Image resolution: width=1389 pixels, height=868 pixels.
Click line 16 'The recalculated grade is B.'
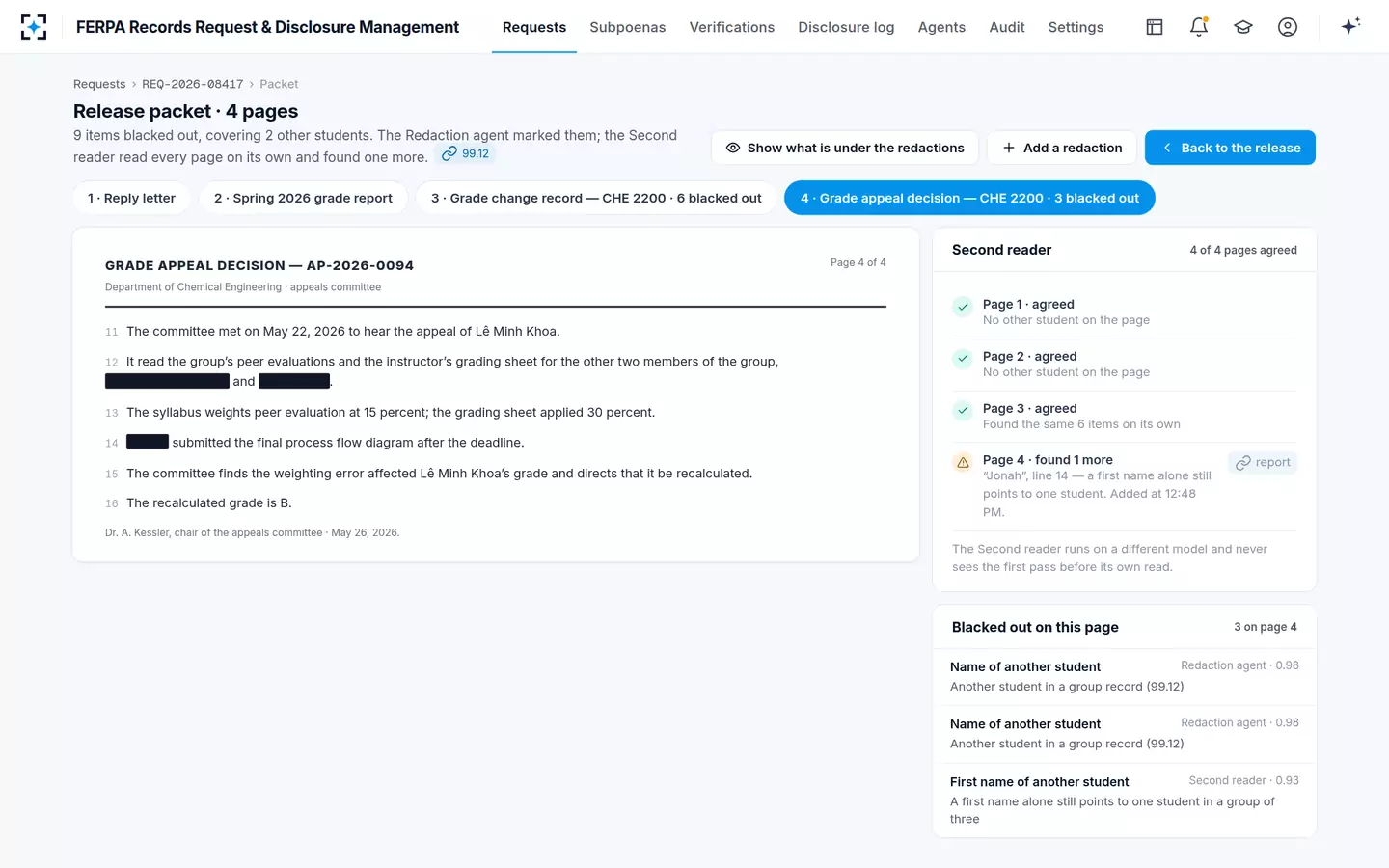[x=208, y=502]
